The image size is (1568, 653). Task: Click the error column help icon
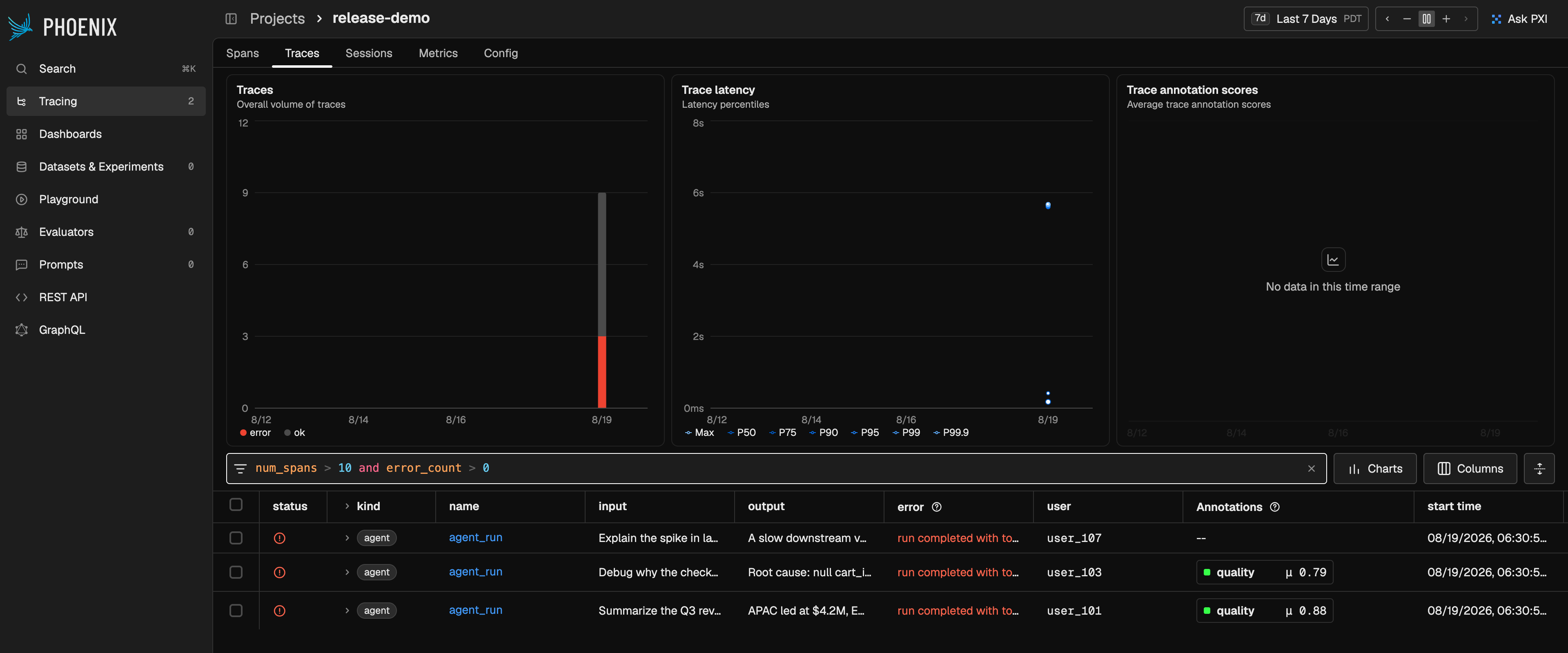tap(936, 507)
